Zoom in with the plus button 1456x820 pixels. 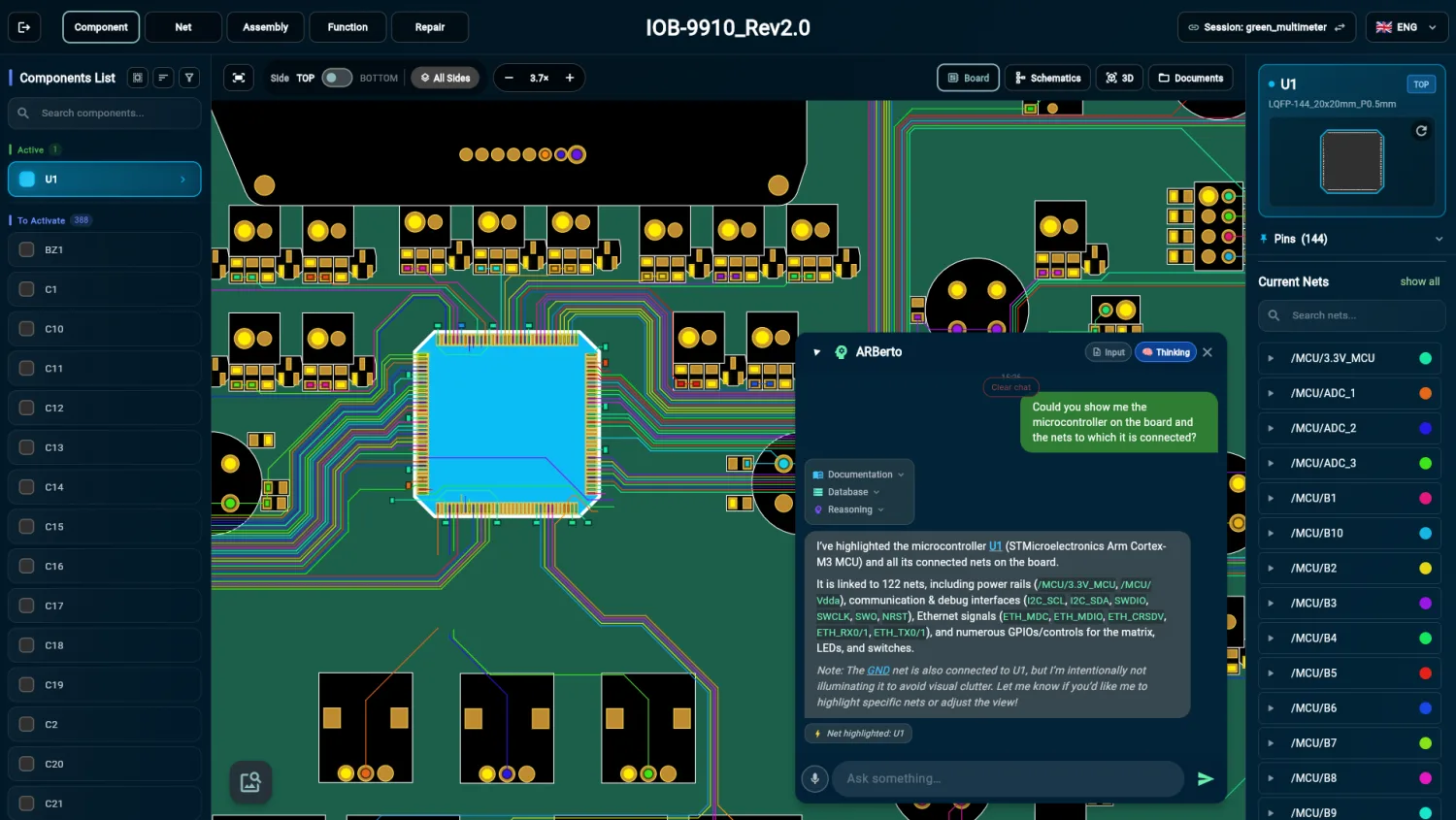point(570,78)
